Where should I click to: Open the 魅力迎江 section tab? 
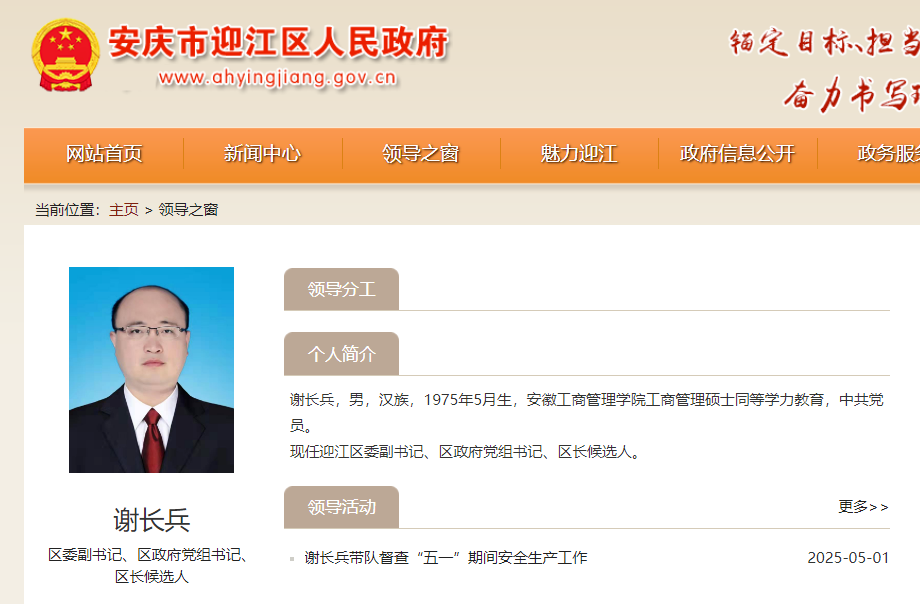(578, 155)
